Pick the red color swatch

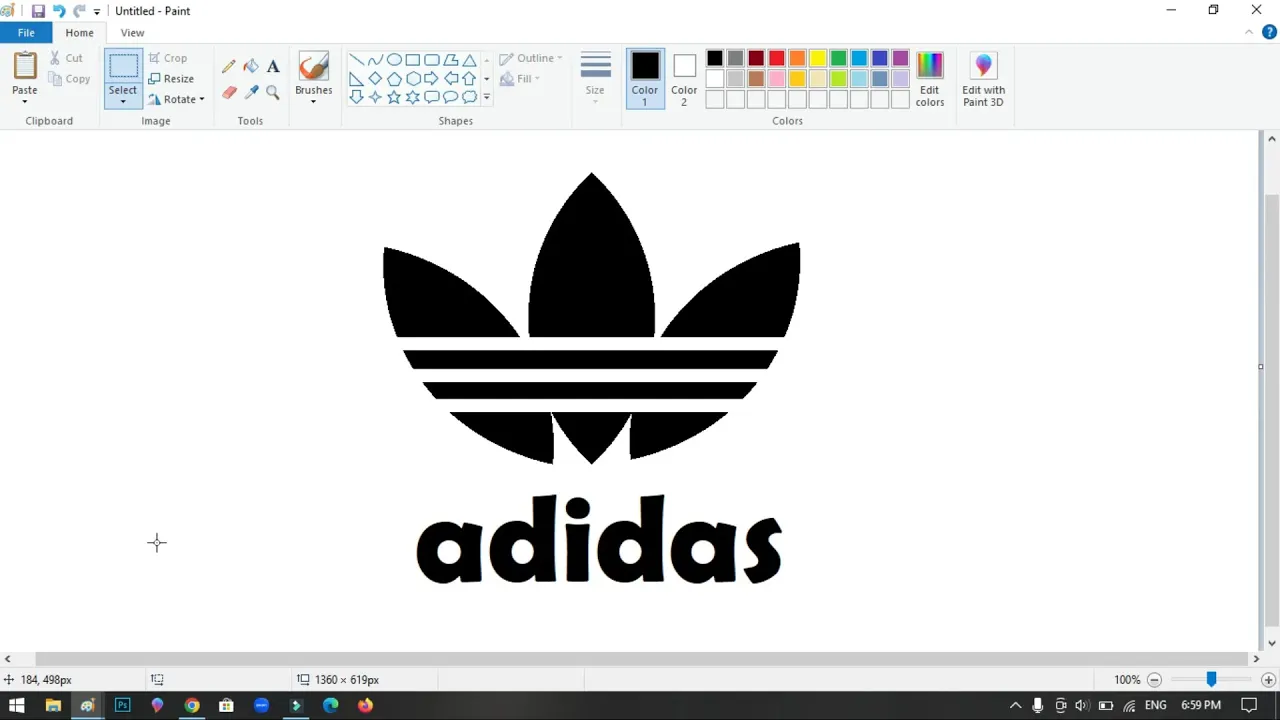776,58
